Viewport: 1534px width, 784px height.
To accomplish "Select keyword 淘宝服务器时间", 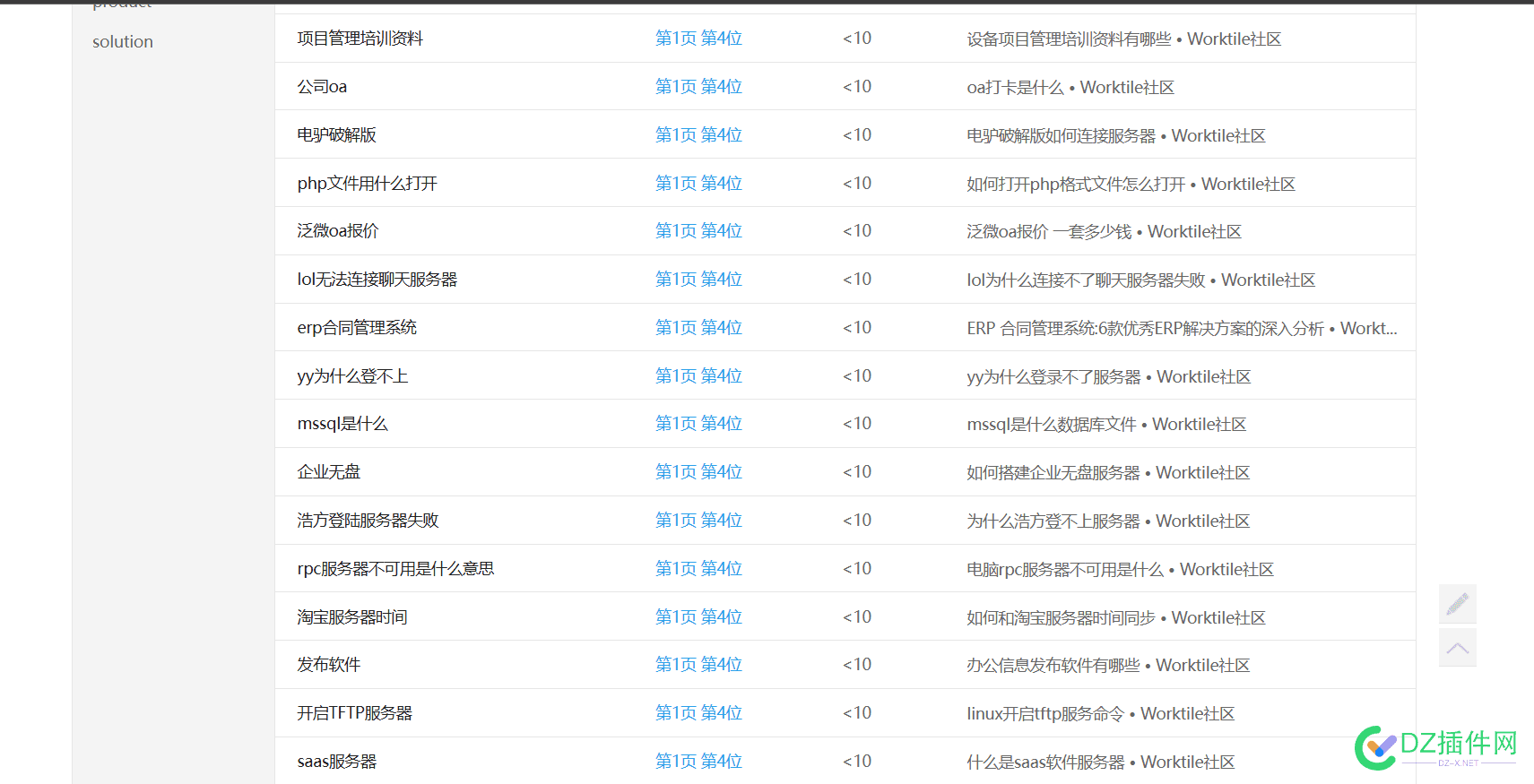I will coord(352,617).
